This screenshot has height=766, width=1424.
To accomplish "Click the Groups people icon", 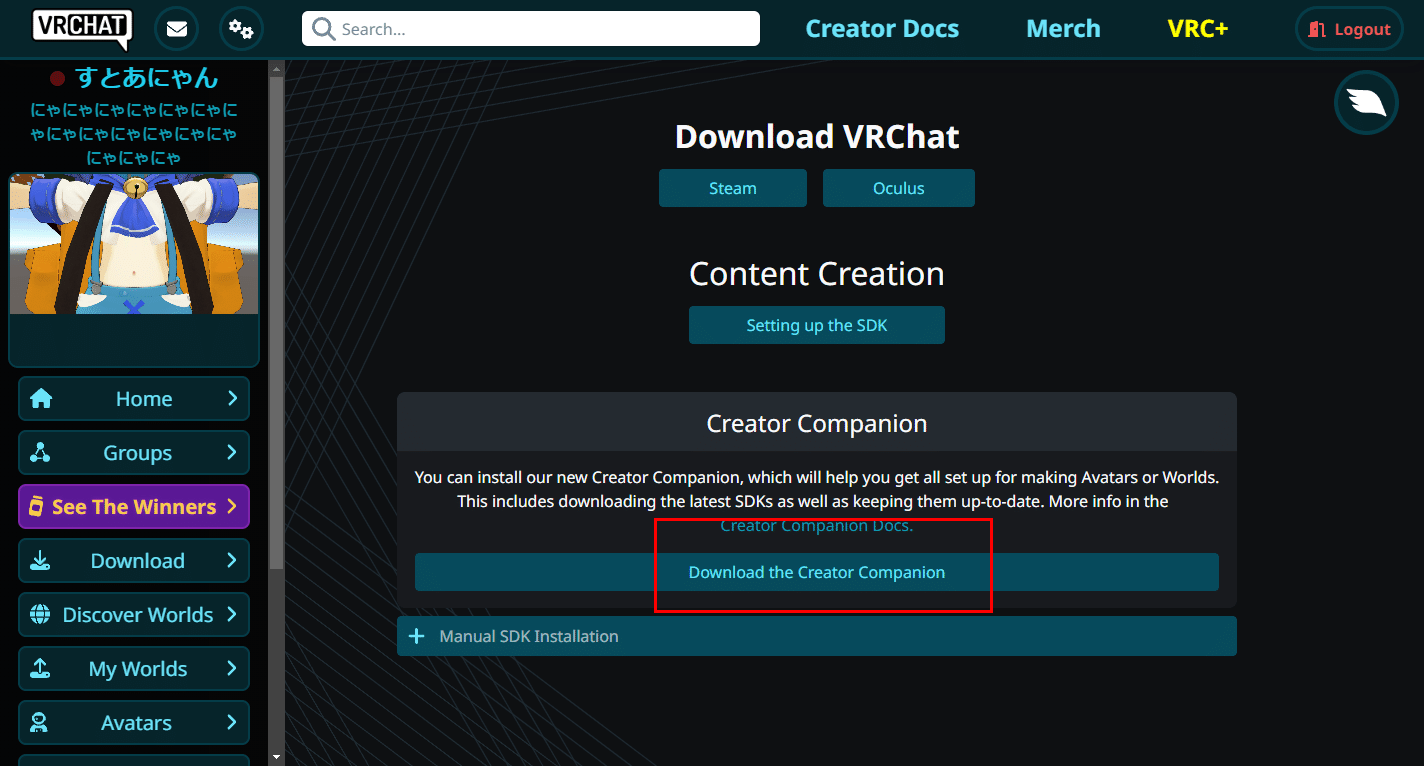I will (41, 452).
